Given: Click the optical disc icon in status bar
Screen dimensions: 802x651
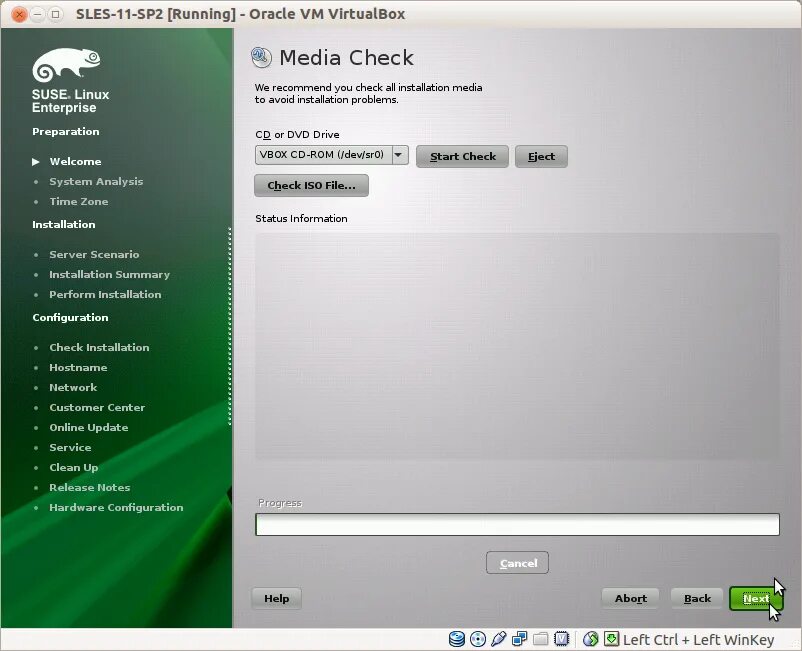Looking at the screenshot, I should coord(478,639).
